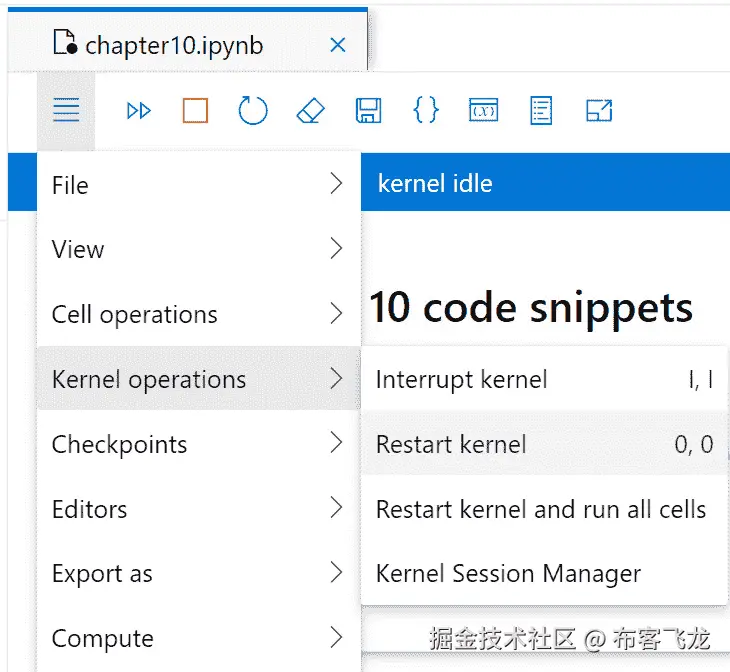Expand chevron next to Checkpoints
Viewport: 730px width, 672px height.
pos(337,442)
